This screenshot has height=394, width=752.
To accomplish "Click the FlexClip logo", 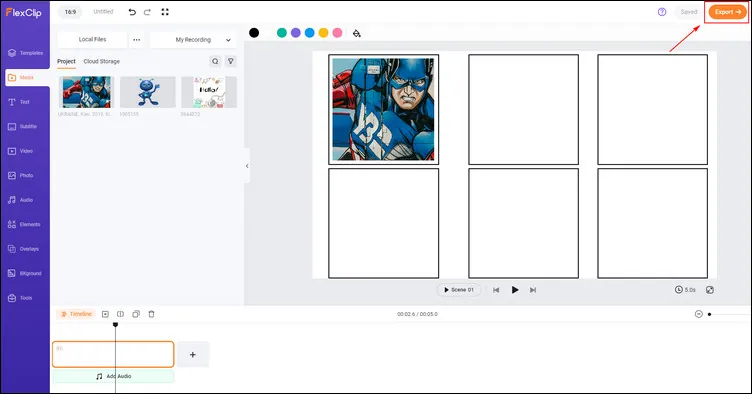I will click(24, 12).
